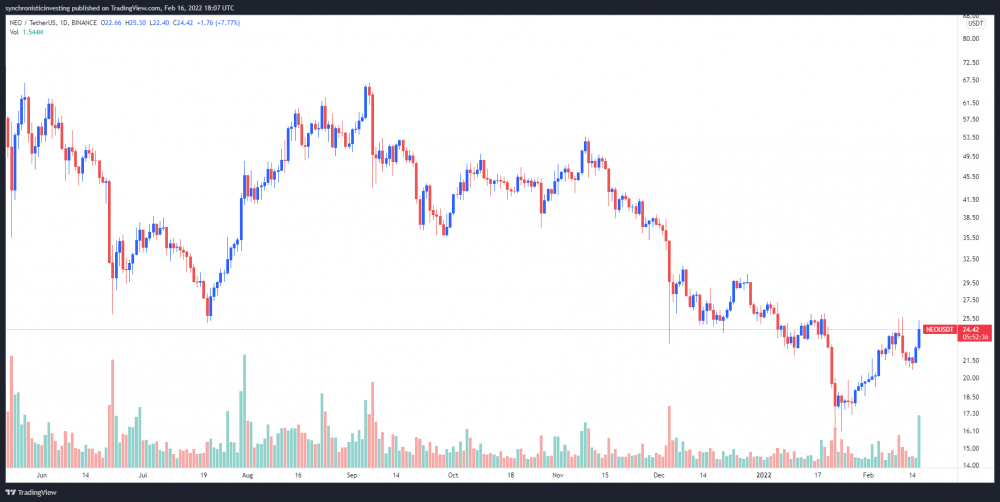Click the Oct label on the time axis
Screen dimensions: 1000x502
453,475
